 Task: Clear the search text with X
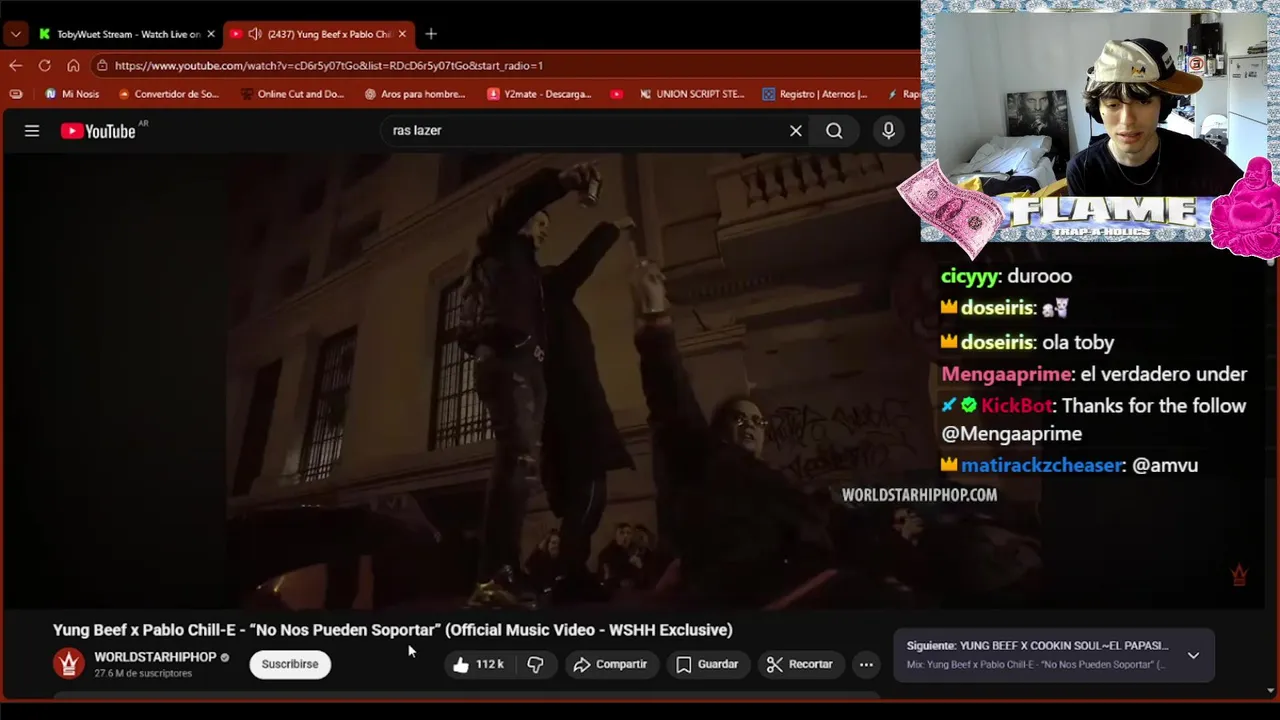796,131
